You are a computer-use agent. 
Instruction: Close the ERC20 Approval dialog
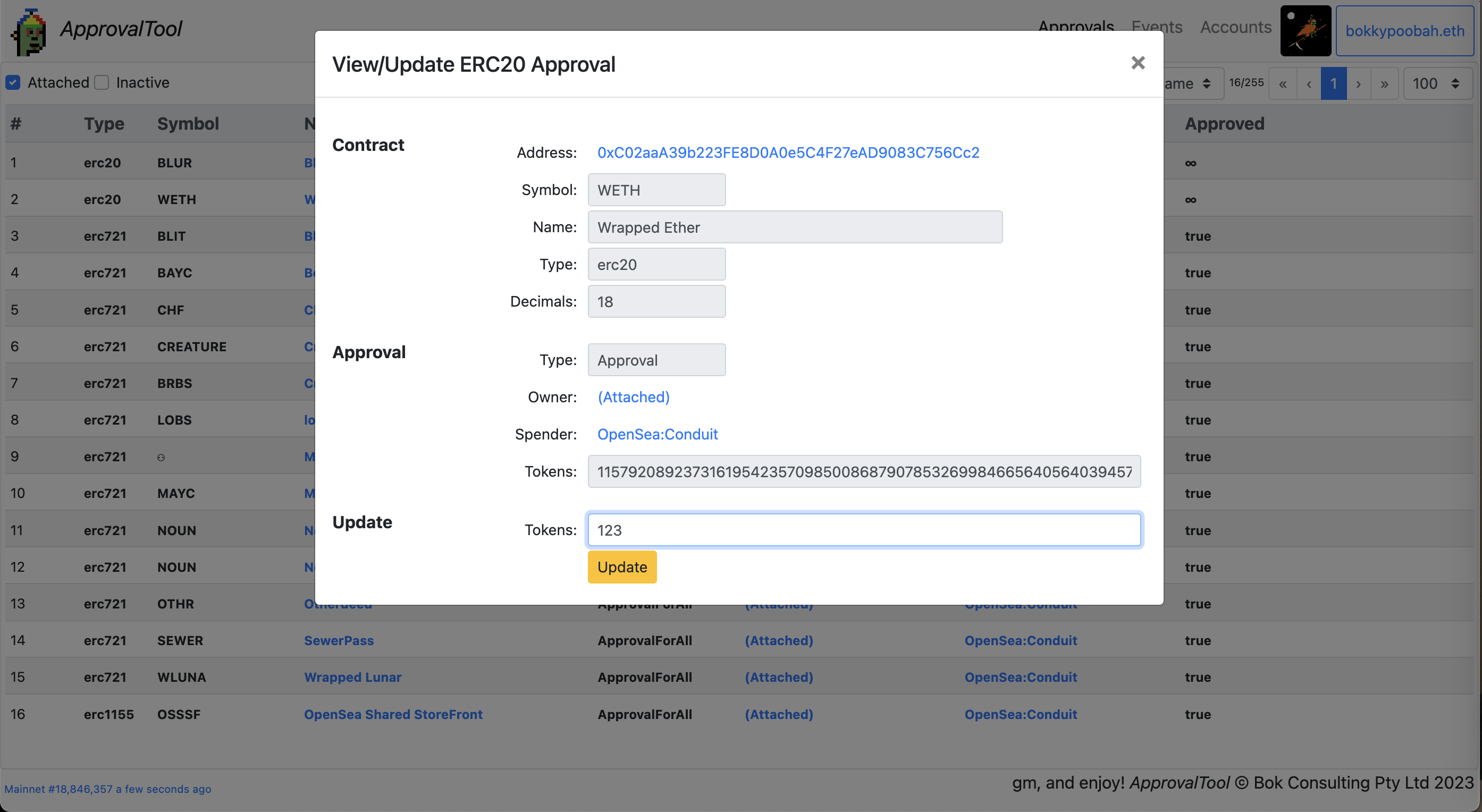pyautogui.click(x=1138, y=63)
